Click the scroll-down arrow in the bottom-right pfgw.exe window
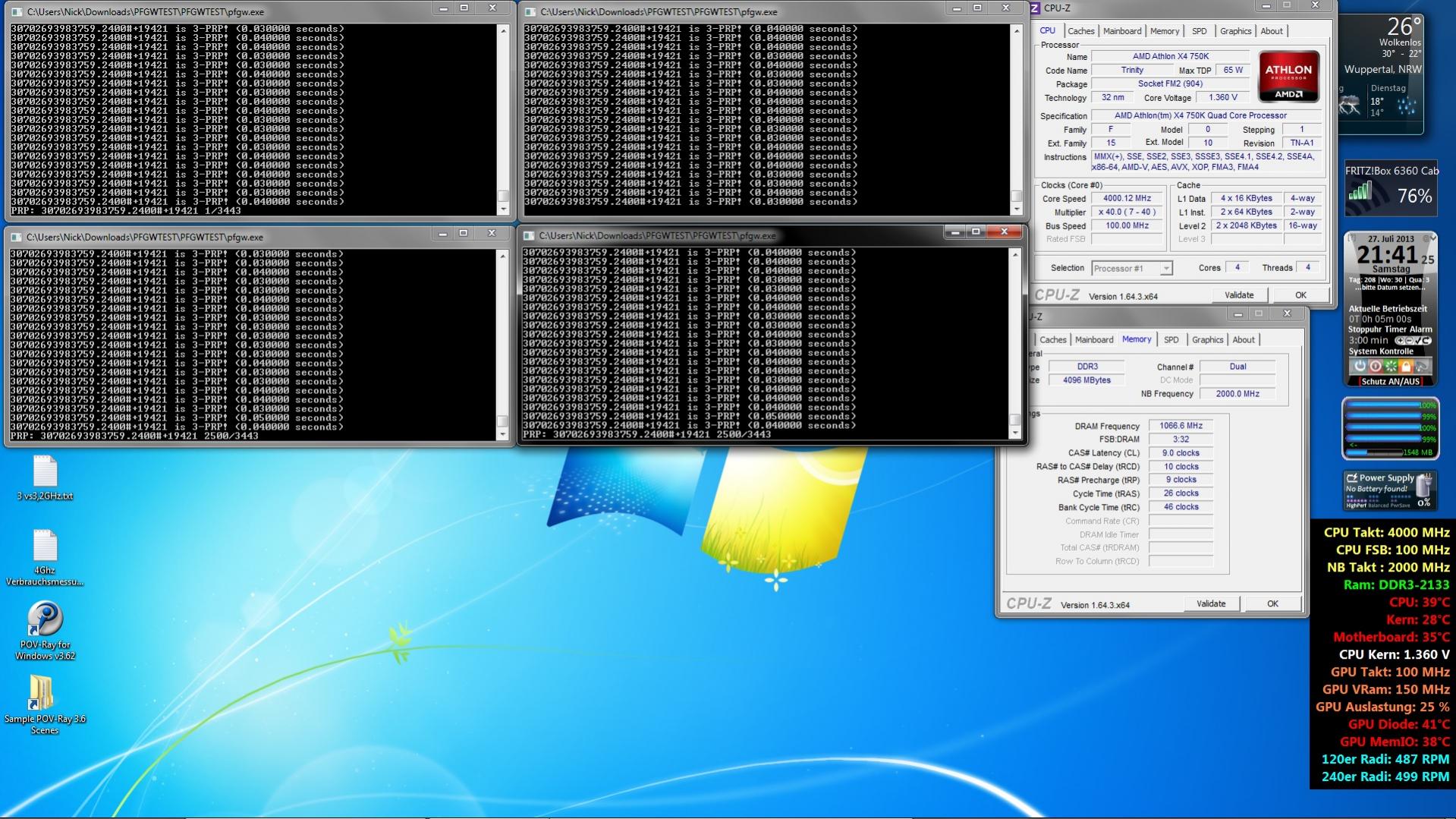 pyautogui.click(x=1015, y=433)
